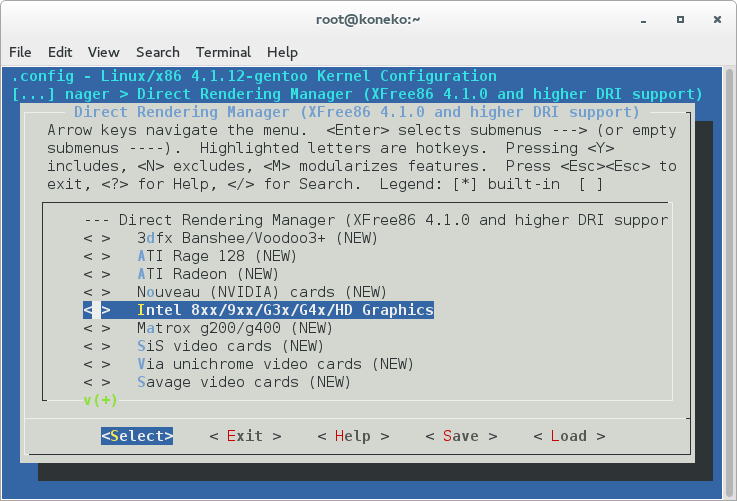Open the File menu
The width and height of the screenshot is (737, 501).
(x=20, y=52)
